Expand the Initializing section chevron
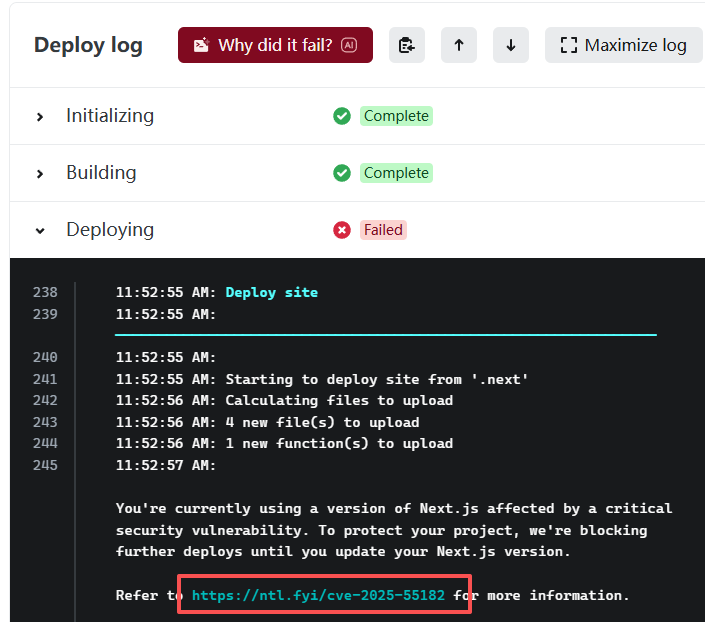This screenshot has height=622, width=705. [x=40, y=117]
